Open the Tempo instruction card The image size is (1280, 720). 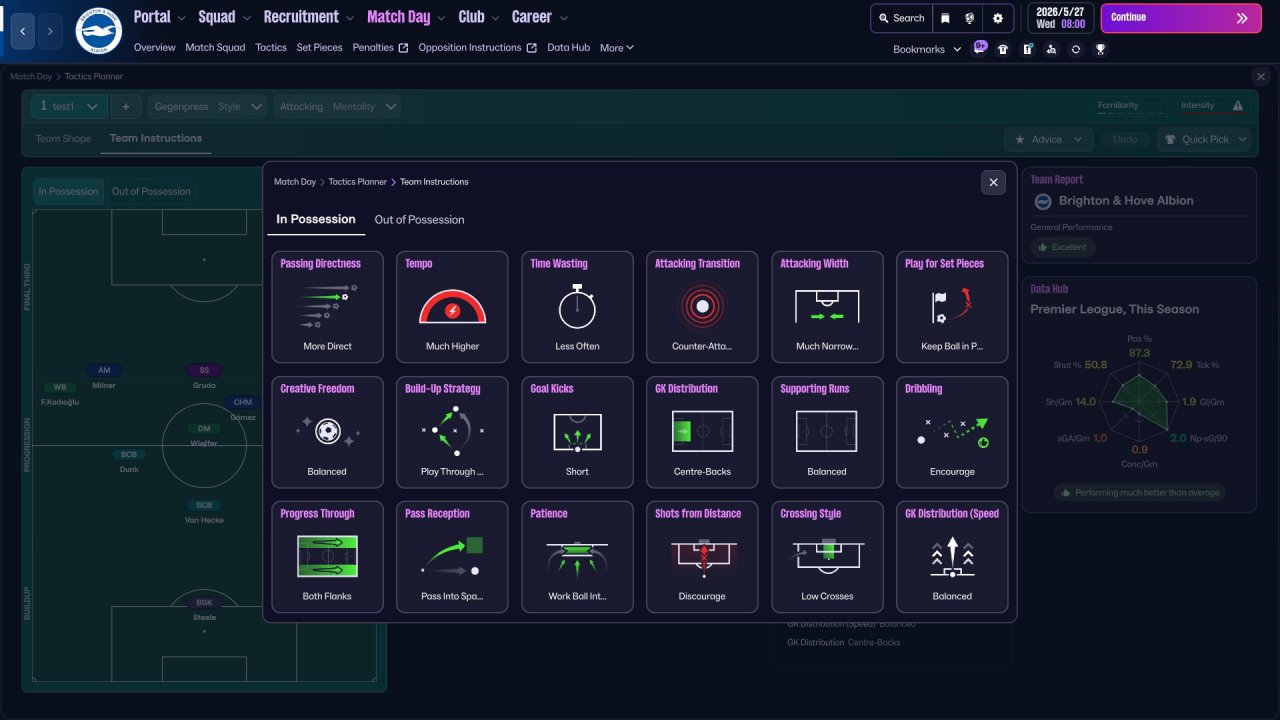(x=452, y=307)
